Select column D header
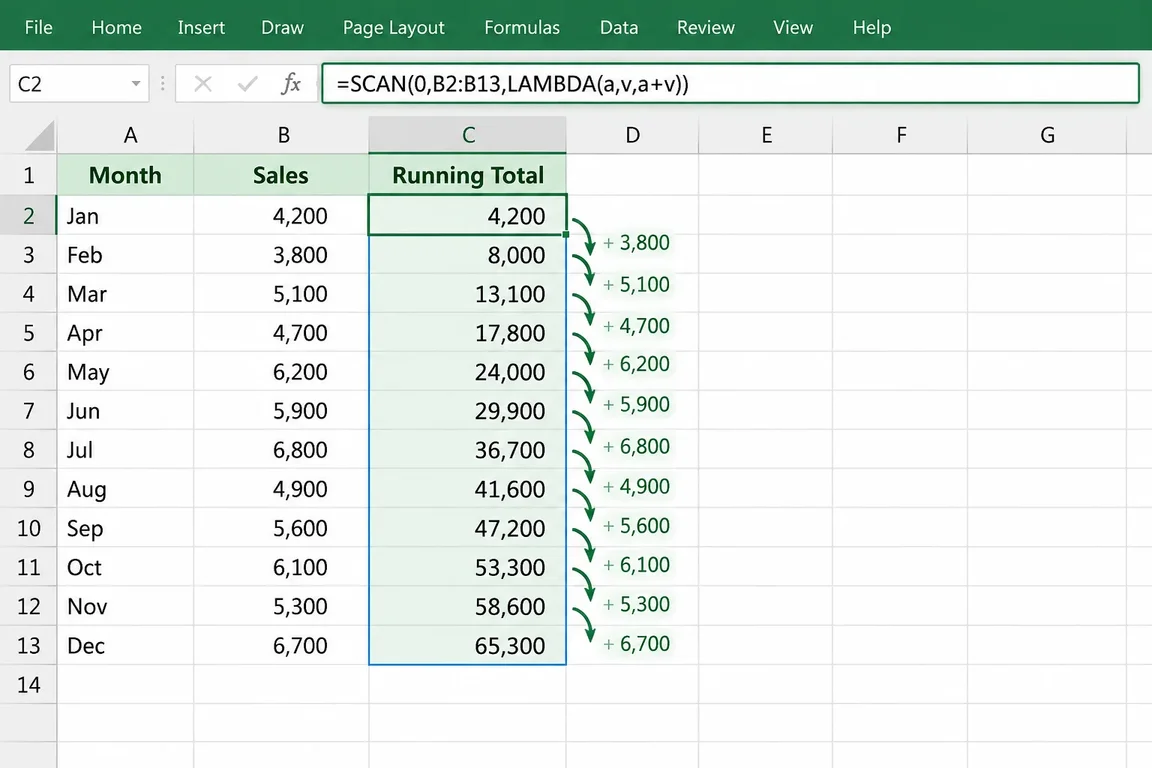 (x=633, y=135)
